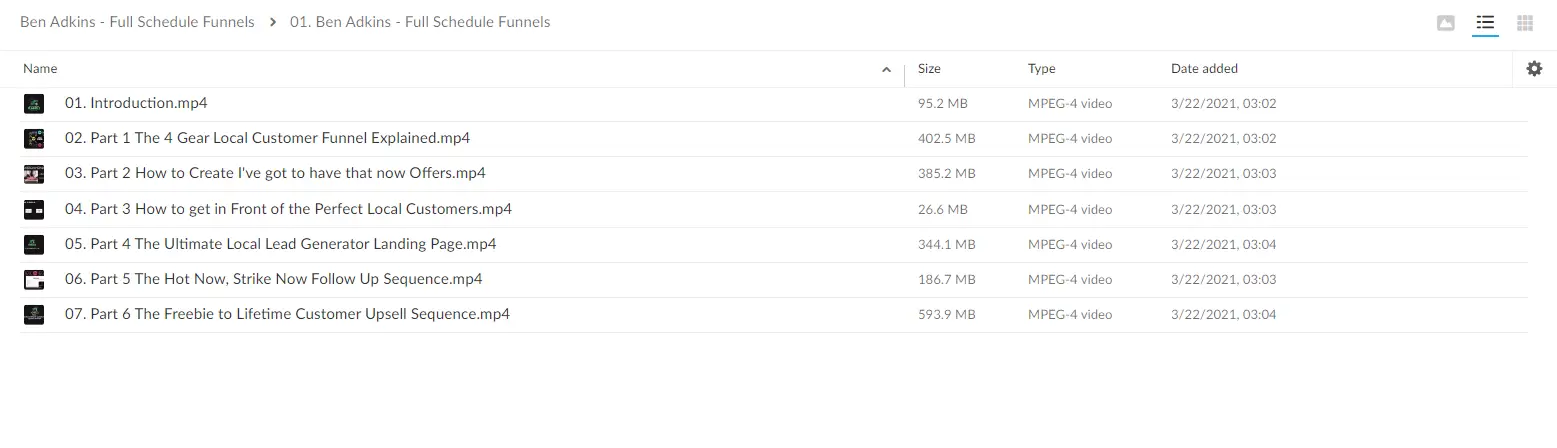Viewport: 1557px width, 448px height.
Task: Click thumbnail of 06. Part 5 video
Action: pos(34,280)
